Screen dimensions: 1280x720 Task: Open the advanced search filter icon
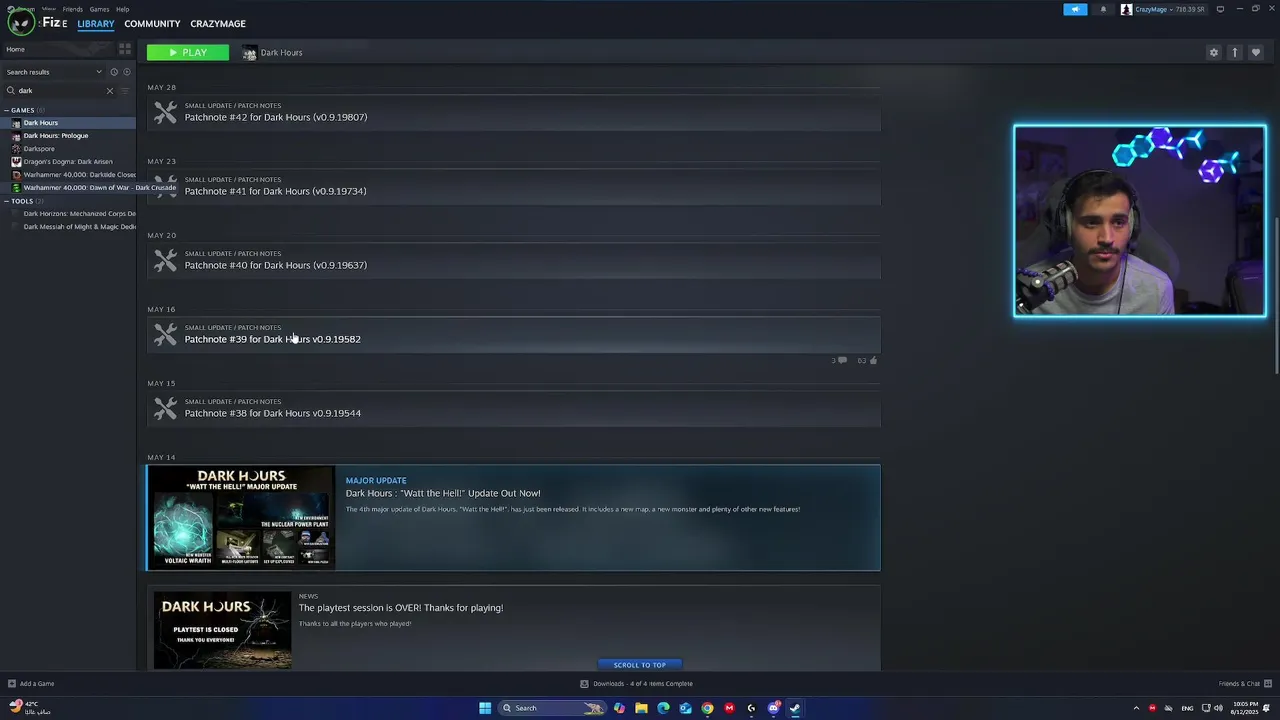125,91
